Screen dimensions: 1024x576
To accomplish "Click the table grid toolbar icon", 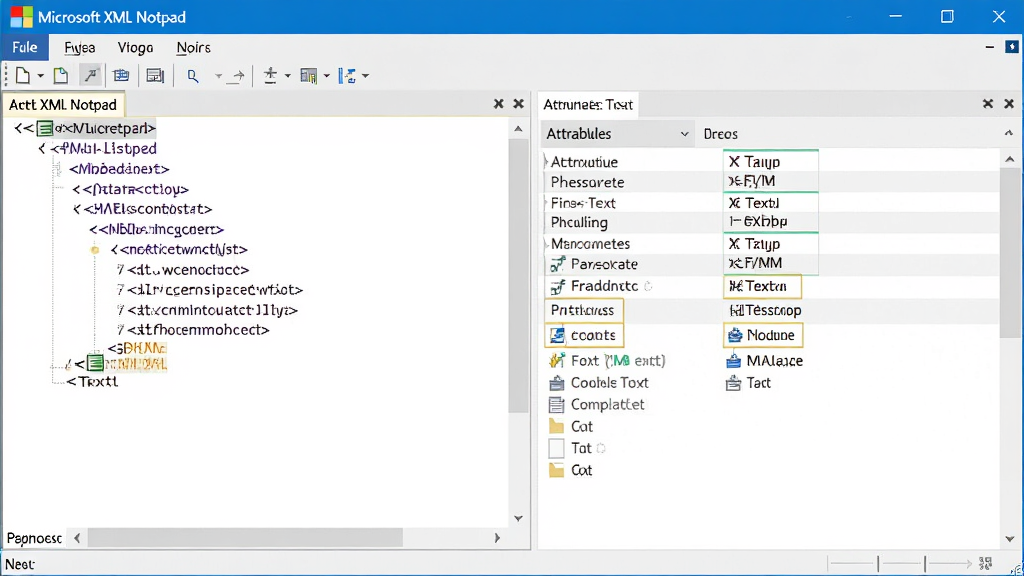I will coord(121,76).
